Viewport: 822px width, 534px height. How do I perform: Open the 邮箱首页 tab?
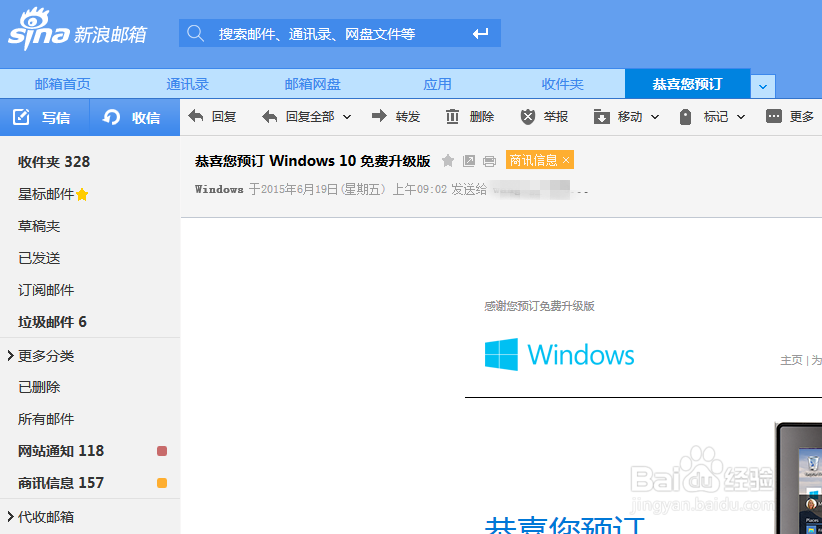point(62,84)
